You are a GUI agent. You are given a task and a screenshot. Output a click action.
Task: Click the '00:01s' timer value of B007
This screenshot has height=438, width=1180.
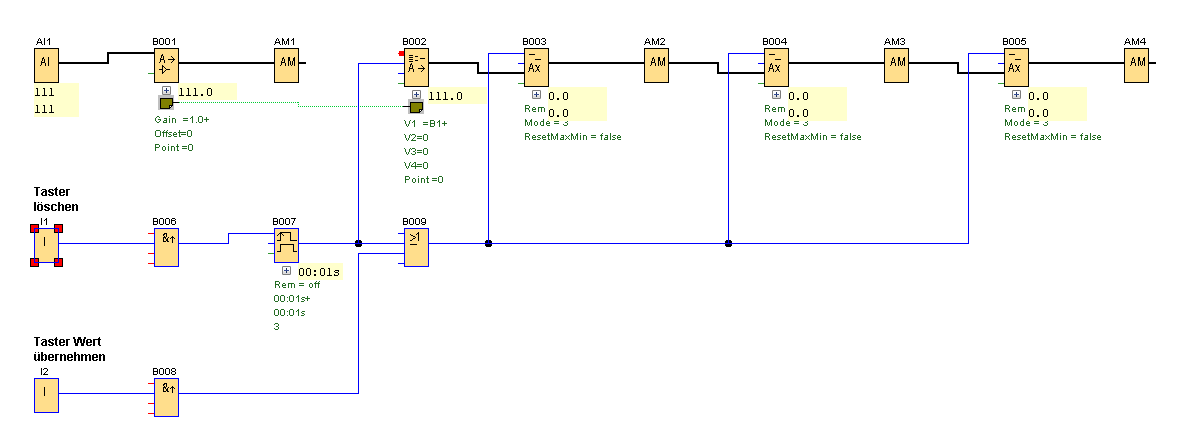click(x=317, y=272)
